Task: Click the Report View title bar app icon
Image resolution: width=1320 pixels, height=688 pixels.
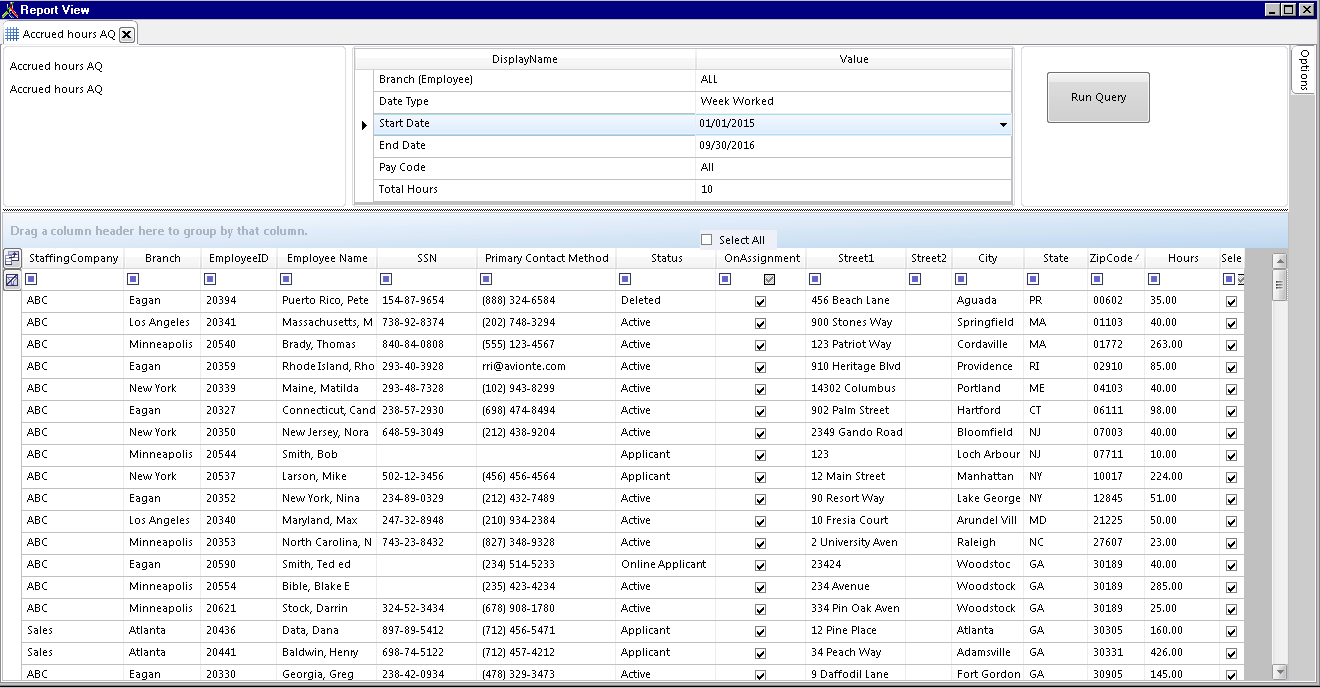Action: (9, 9)
